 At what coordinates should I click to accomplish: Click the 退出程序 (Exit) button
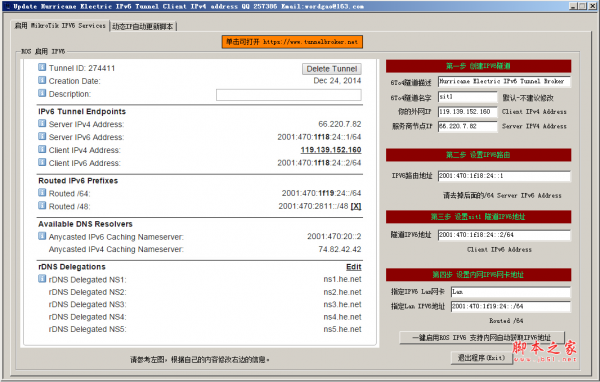click(481, 358)
